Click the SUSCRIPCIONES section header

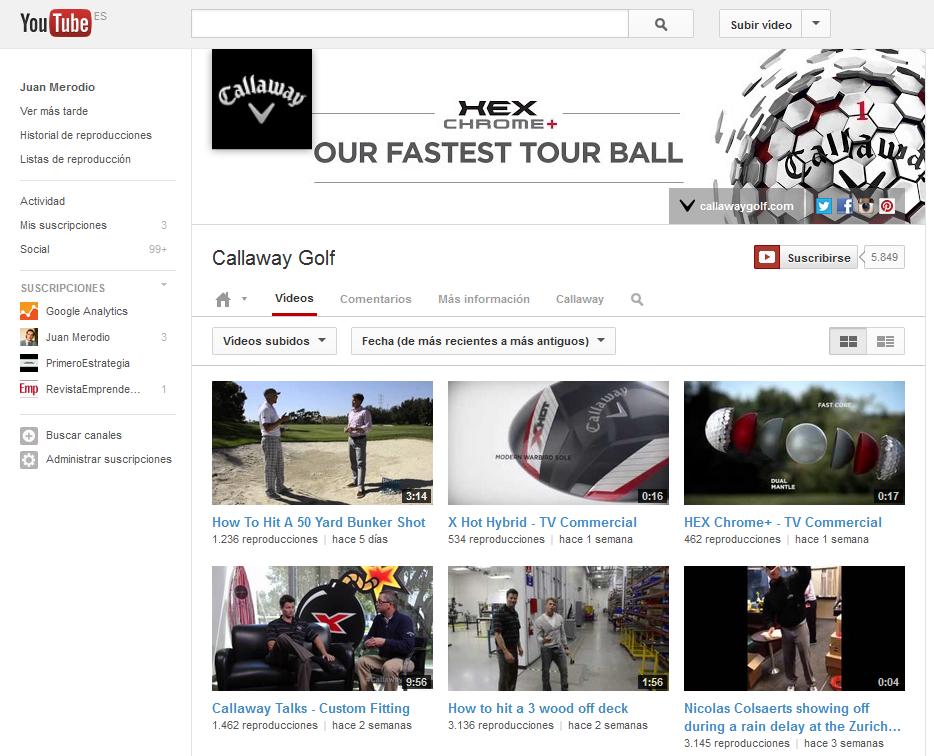[x=63, y=288]
